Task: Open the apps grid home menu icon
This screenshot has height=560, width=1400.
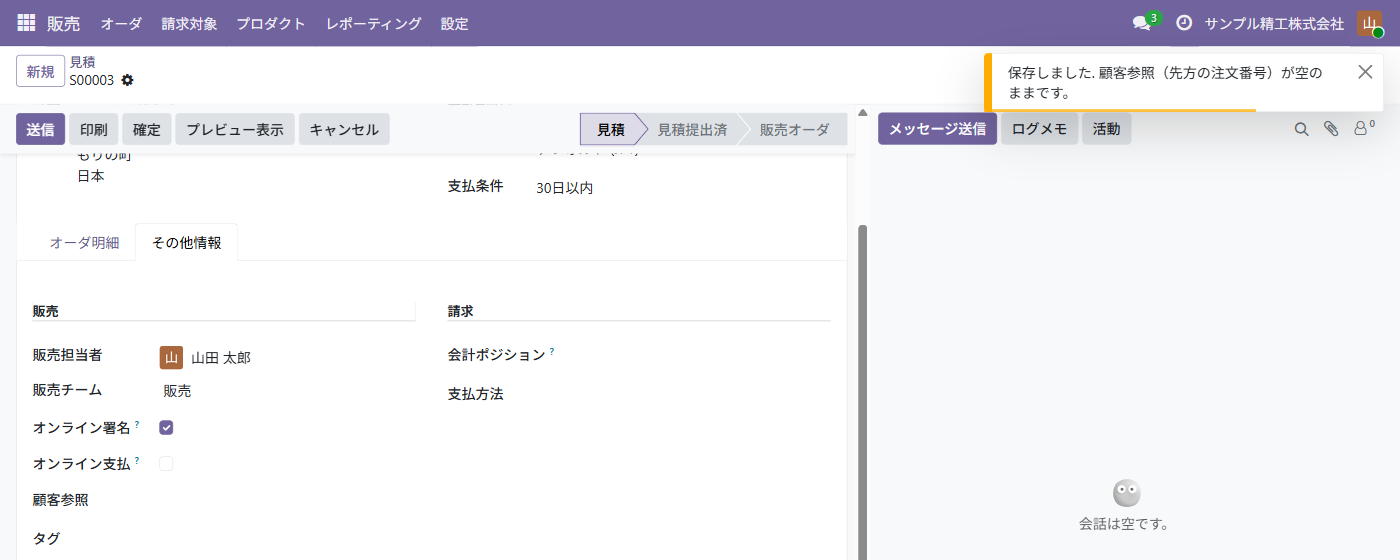Action: (x=26, y=22)
